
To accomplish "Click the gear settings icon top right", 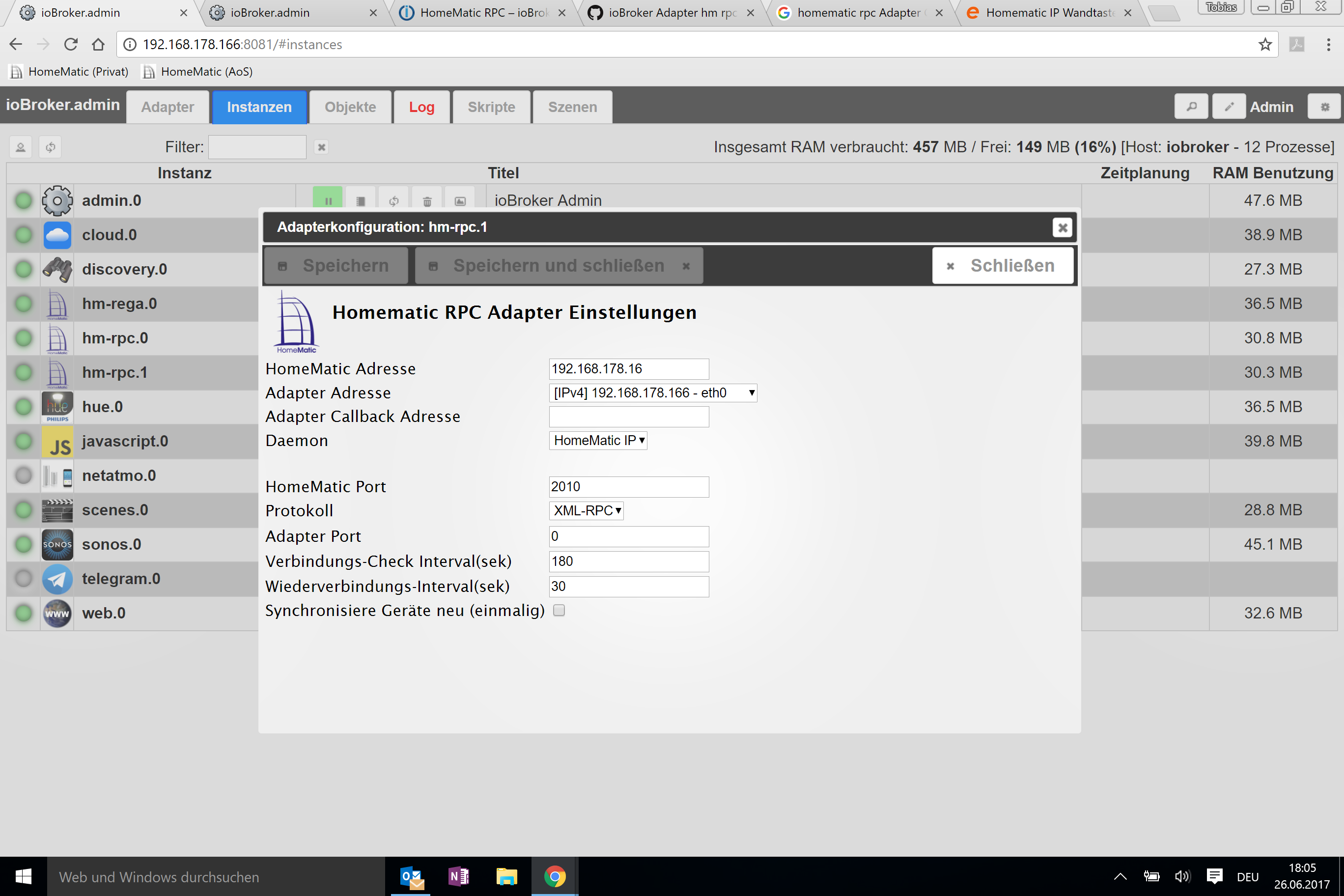I will pos(1324,107).
